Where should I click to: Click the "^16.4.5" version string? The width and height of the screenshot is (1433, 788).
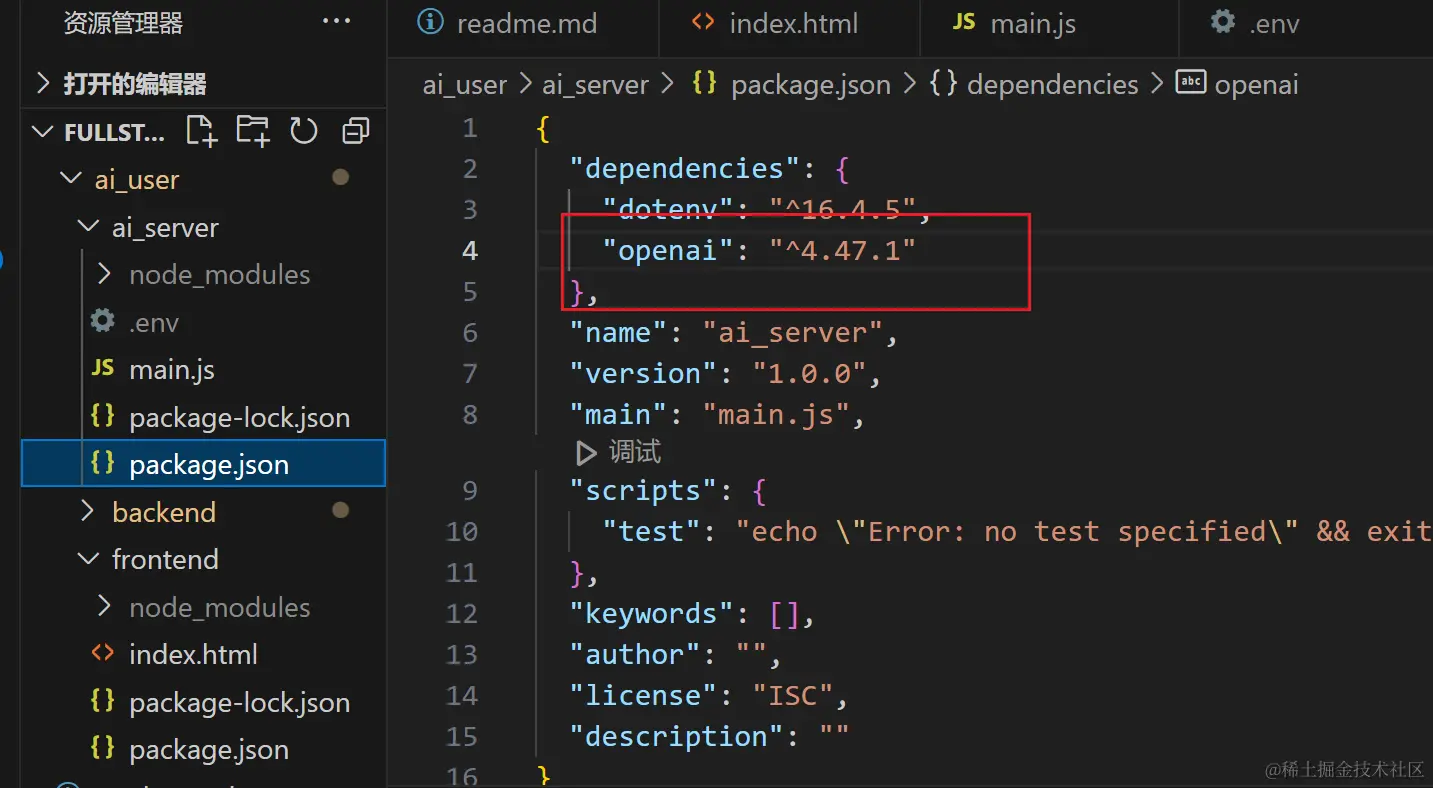(x=843, y=209)
